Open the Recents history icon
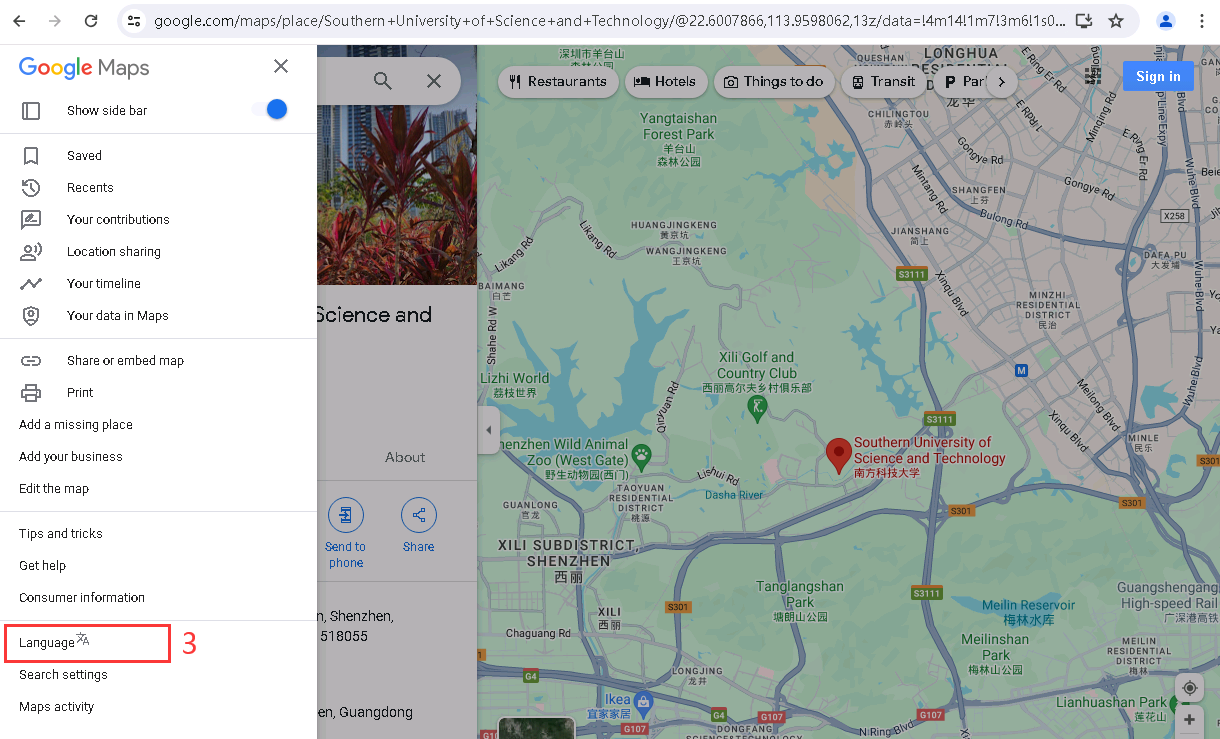1220x739 pixels. 31,188
